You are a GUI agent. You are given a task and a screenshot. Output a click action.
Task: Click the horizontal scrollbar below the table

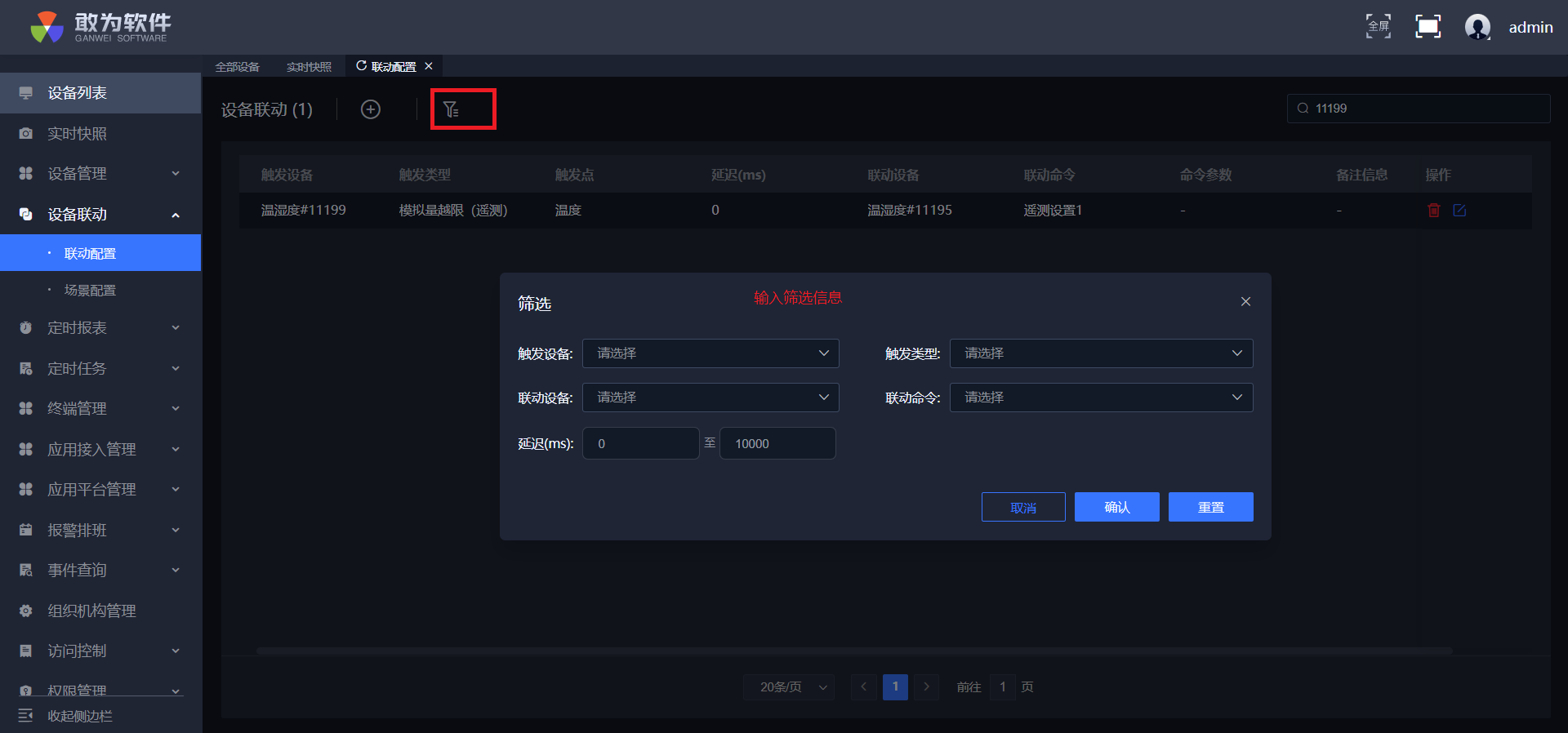pyautogui.click(x=854, y=651)
